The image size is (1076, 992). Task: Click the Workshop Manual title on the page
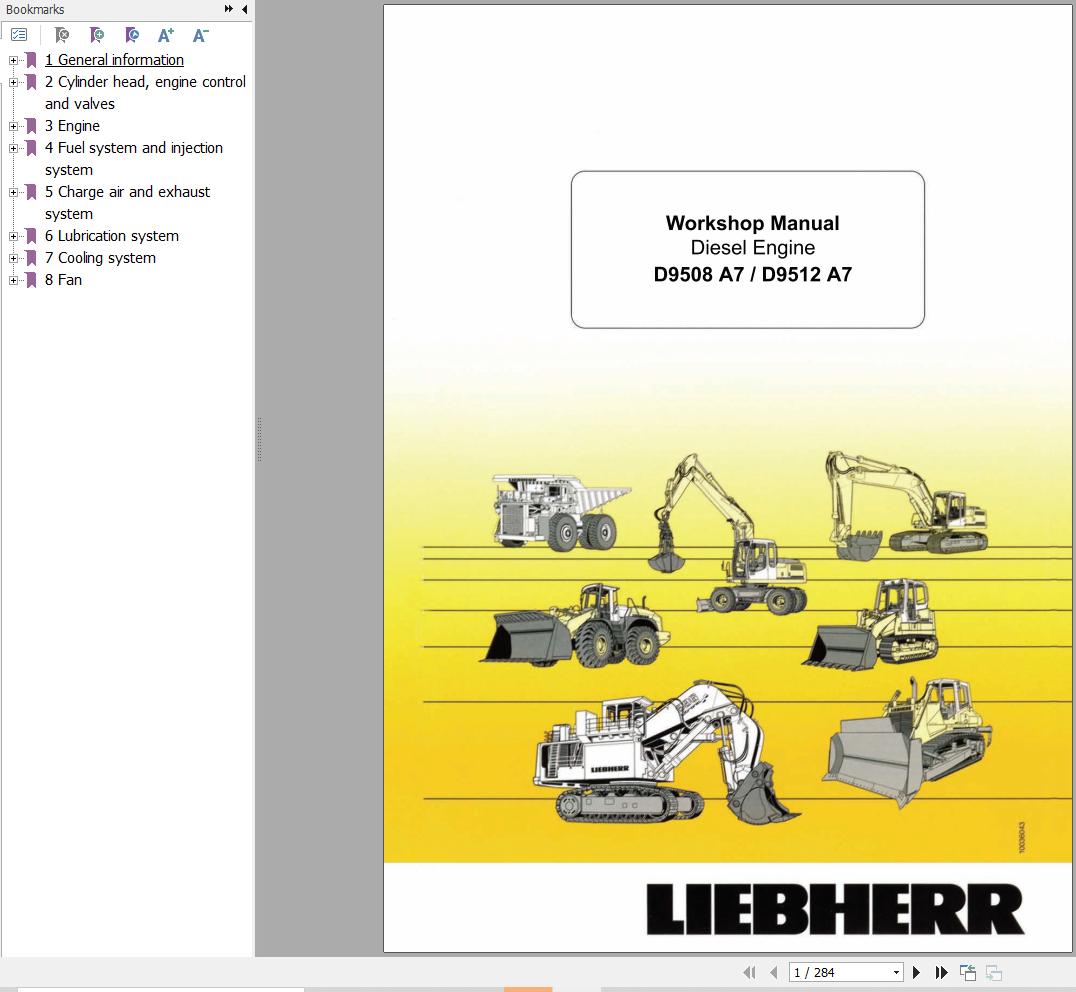[752, 223]
